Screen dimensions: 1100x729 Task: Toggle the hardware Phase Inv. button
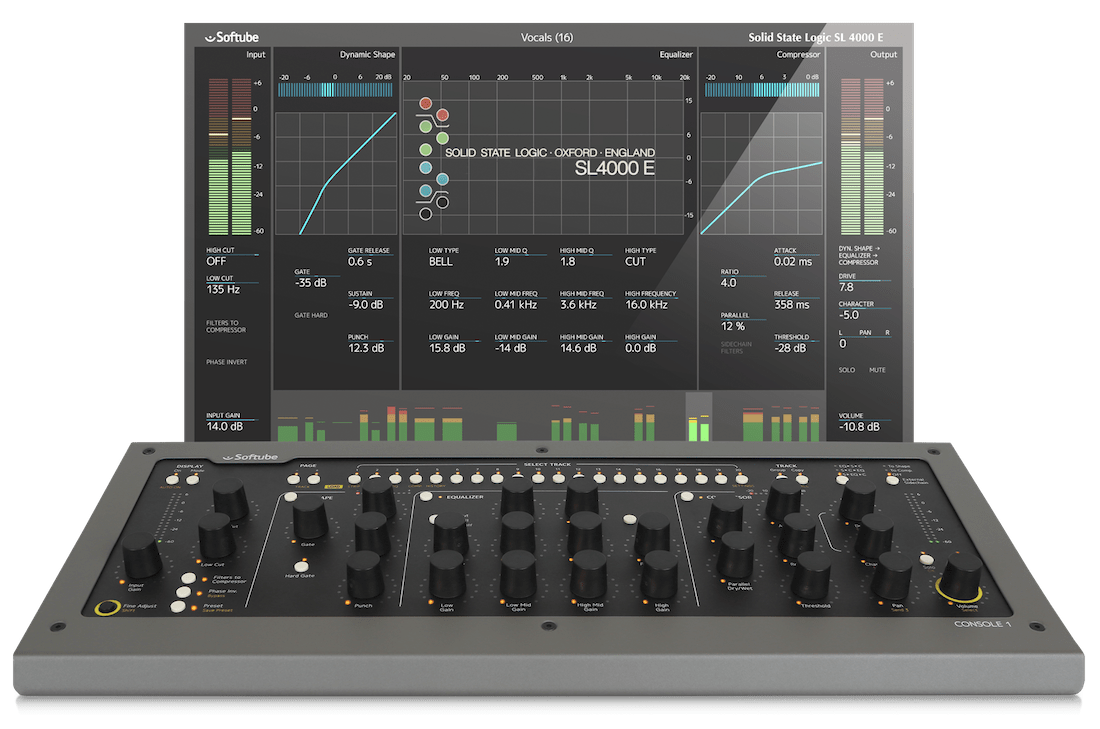(183, 592)
